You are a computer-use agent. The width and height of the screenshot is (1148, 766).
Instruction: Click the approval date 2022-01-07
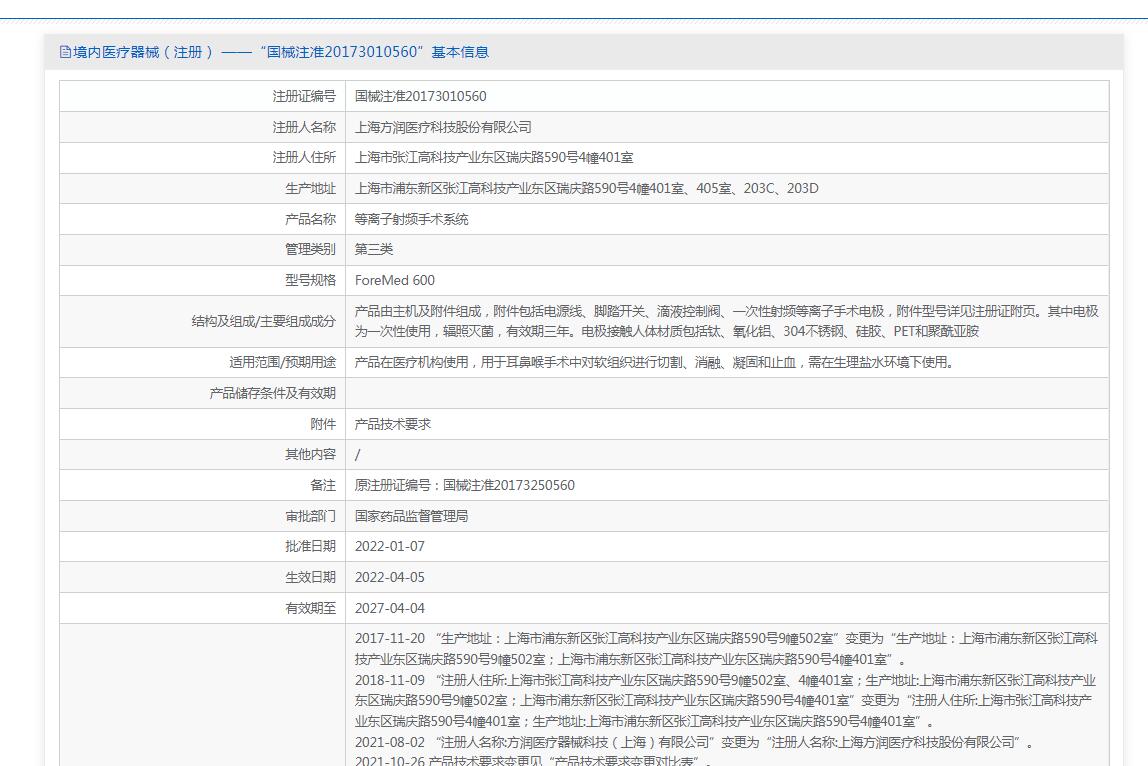(390, 546)
